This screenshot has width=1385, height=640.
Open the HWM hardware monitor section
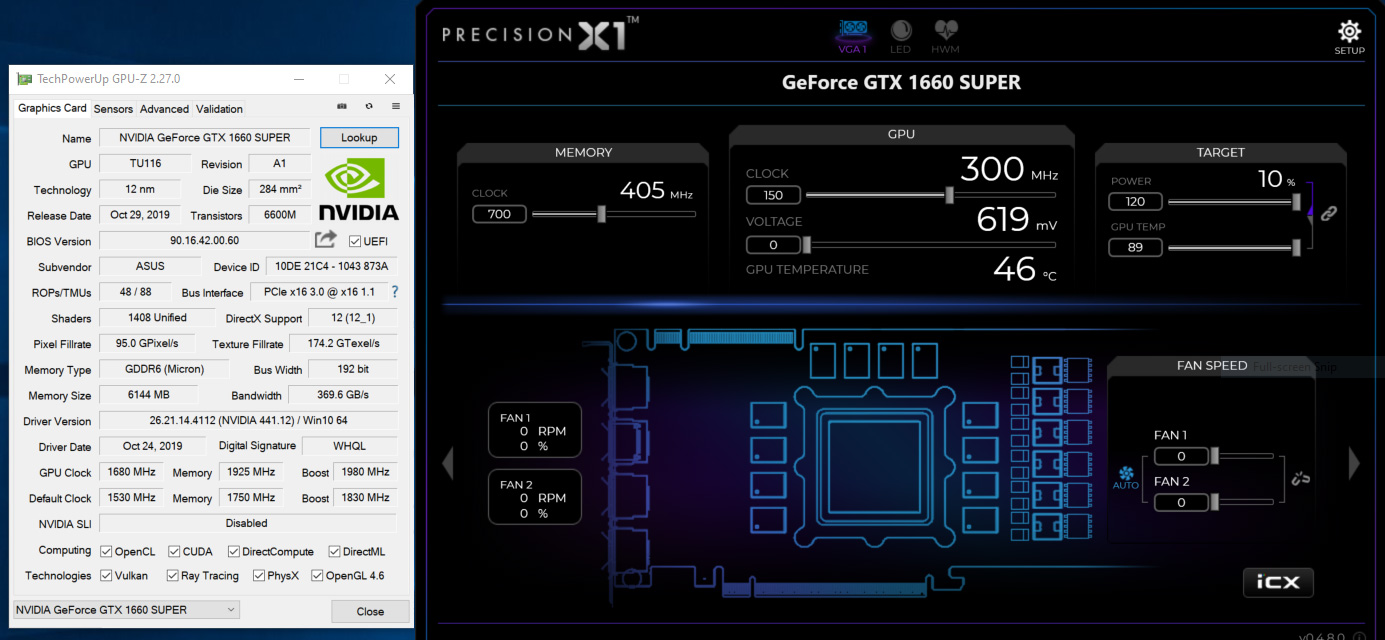(945, 37)
